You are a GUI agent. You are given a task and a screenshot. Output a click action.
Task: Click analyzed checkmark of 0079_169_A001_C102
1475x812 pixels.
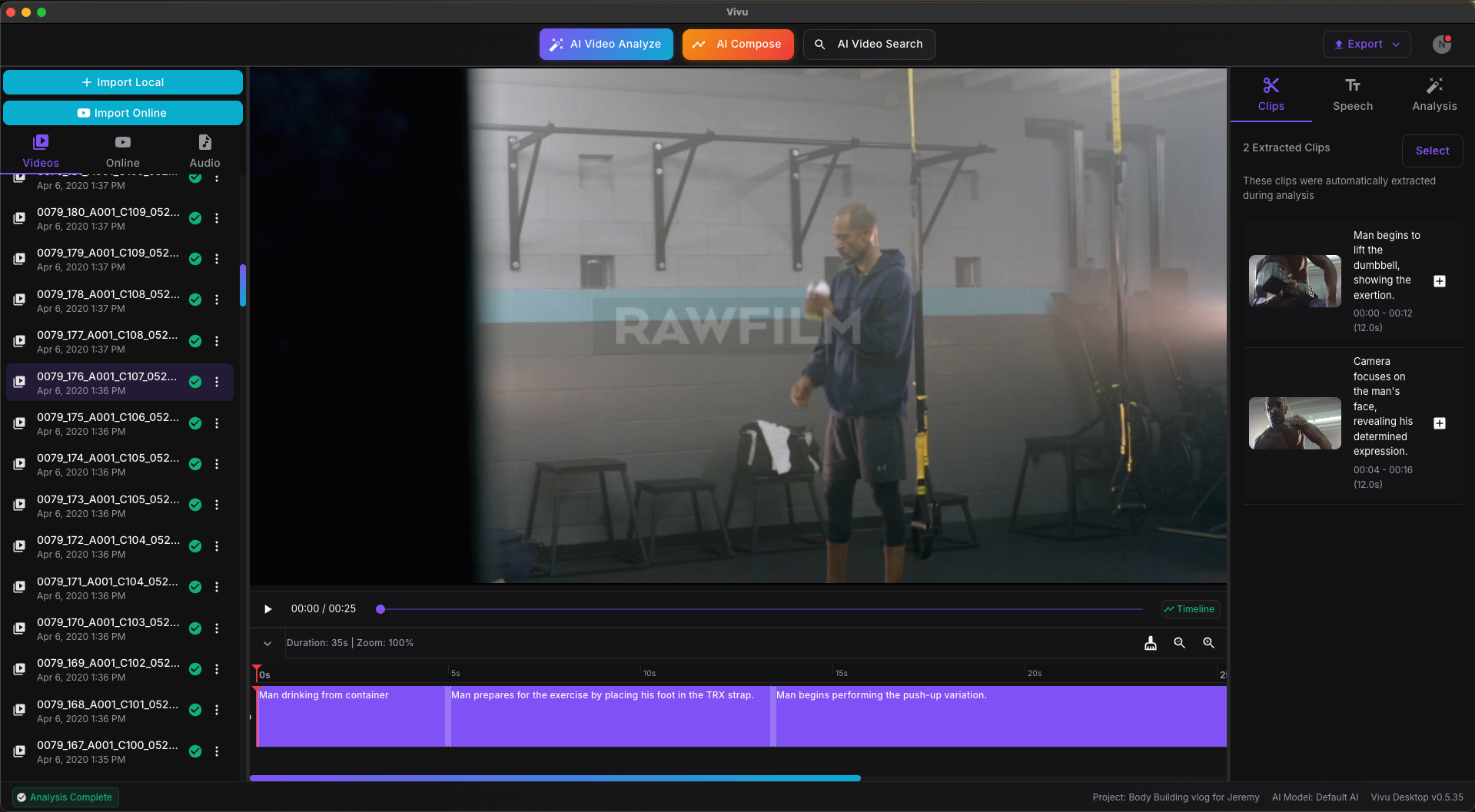tap(195, 669)
